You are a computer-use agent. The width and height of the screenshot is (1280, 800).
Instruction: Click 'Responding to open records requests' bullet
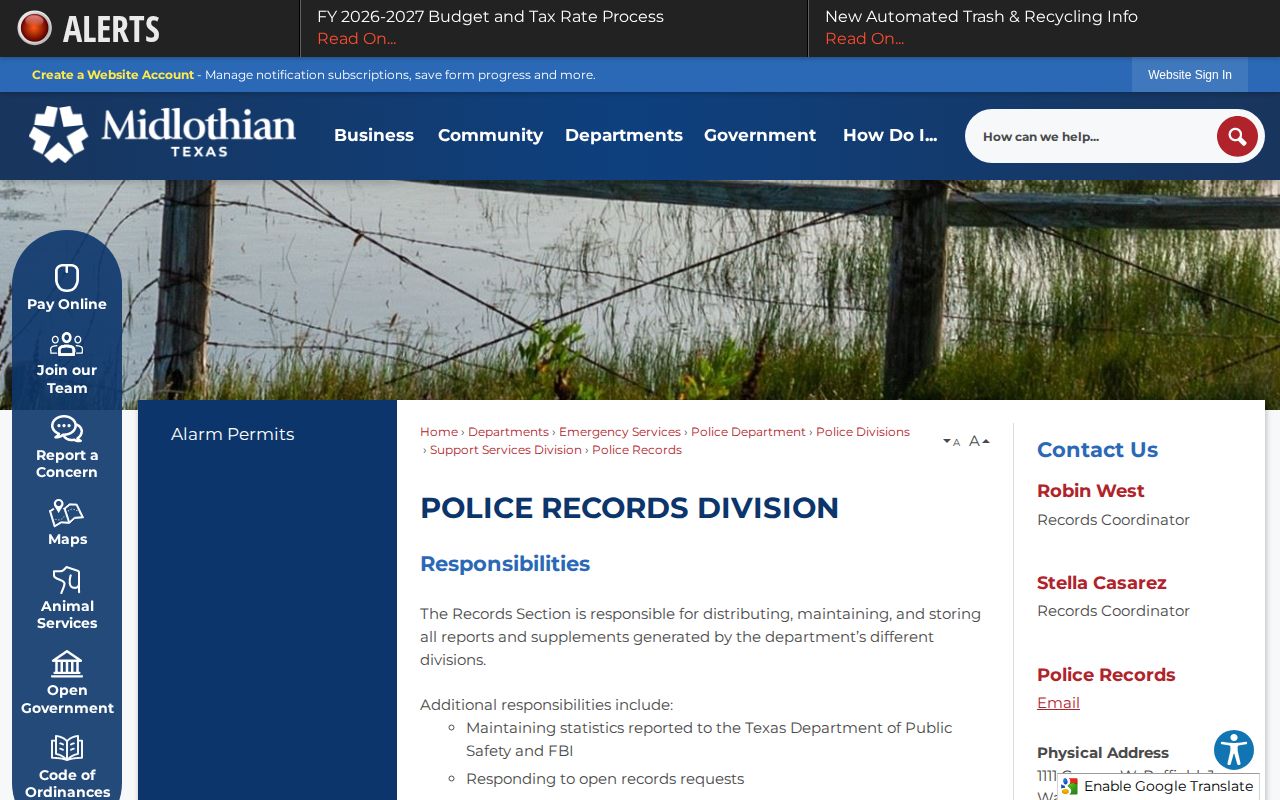tap(605, 779)
